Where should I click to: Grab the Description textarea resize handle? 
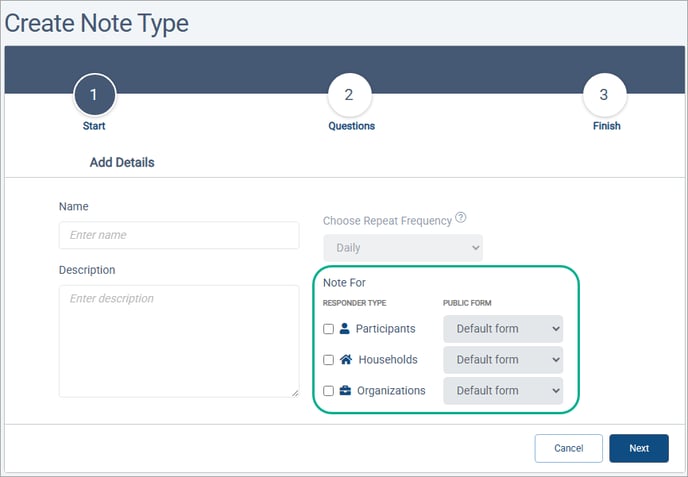point(294,392)
